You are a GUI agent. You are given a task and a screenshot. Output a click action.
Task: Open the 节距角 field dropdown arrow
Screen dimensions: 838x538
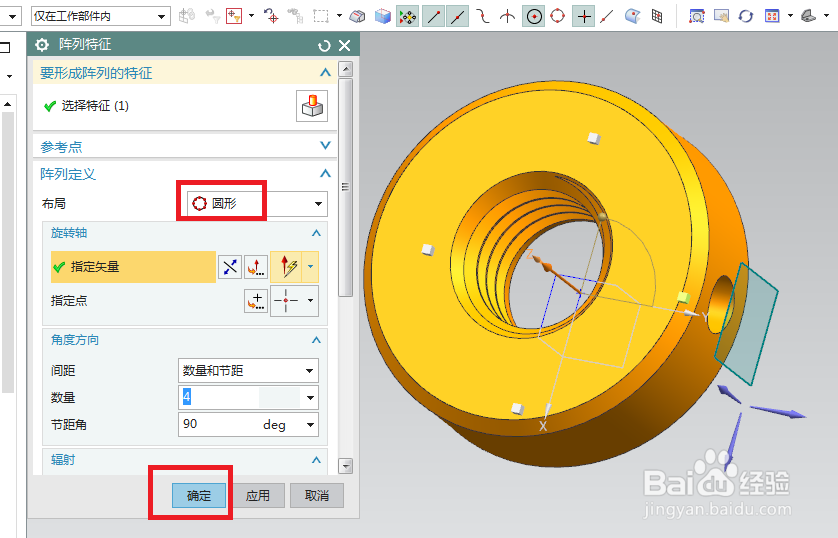pyautogui.click(x=310, y=425)
